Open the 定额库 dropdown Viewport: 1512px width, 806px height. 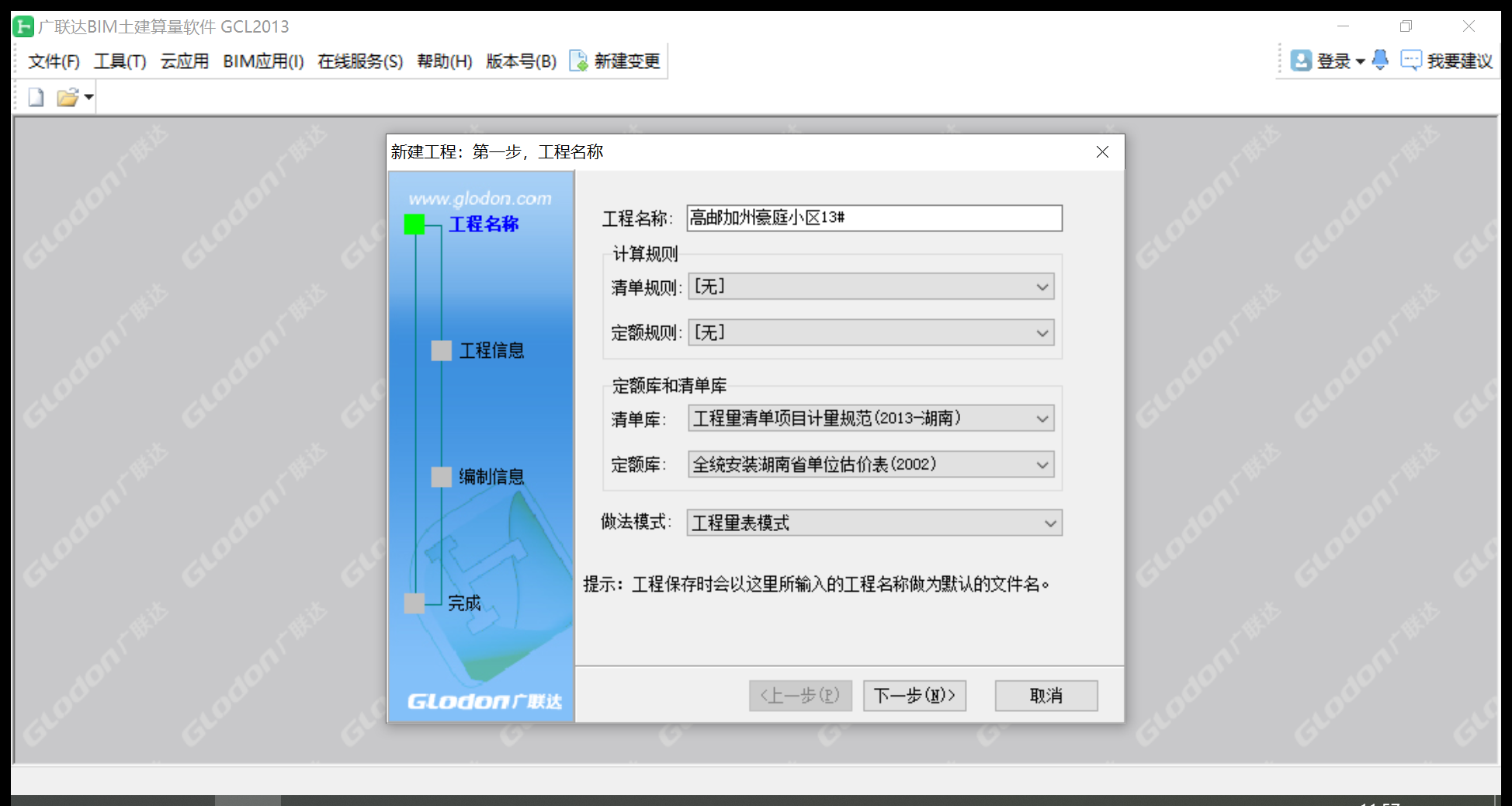point(871,464)
